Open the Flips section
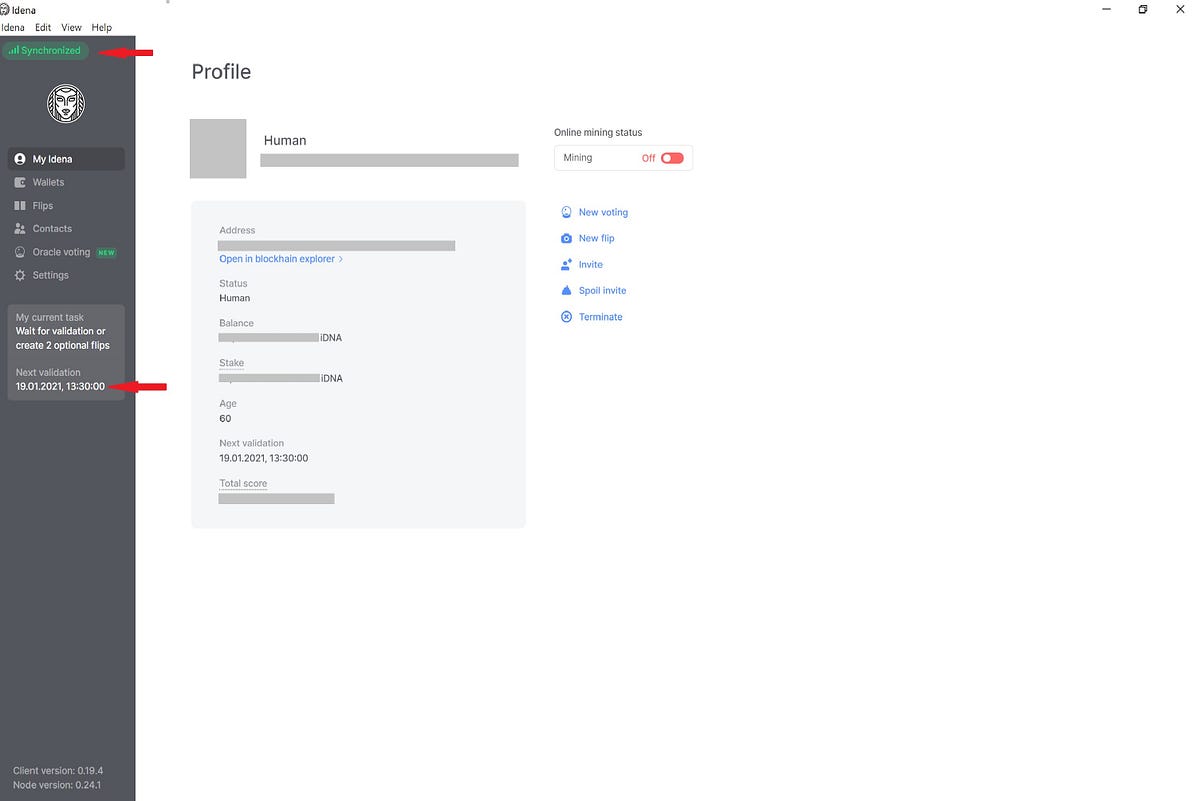 (40, 205)
